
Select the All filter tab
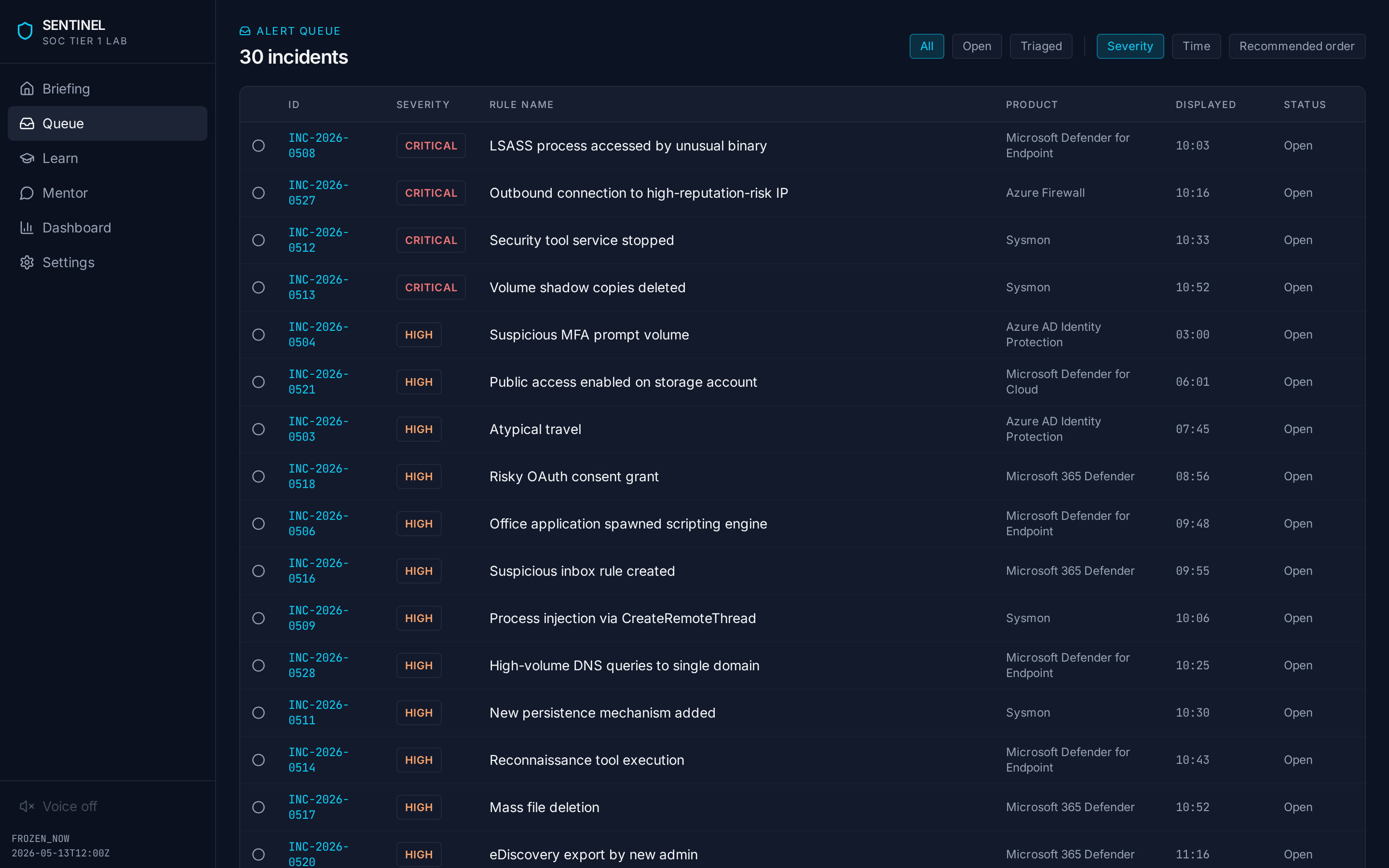point(926,46)
